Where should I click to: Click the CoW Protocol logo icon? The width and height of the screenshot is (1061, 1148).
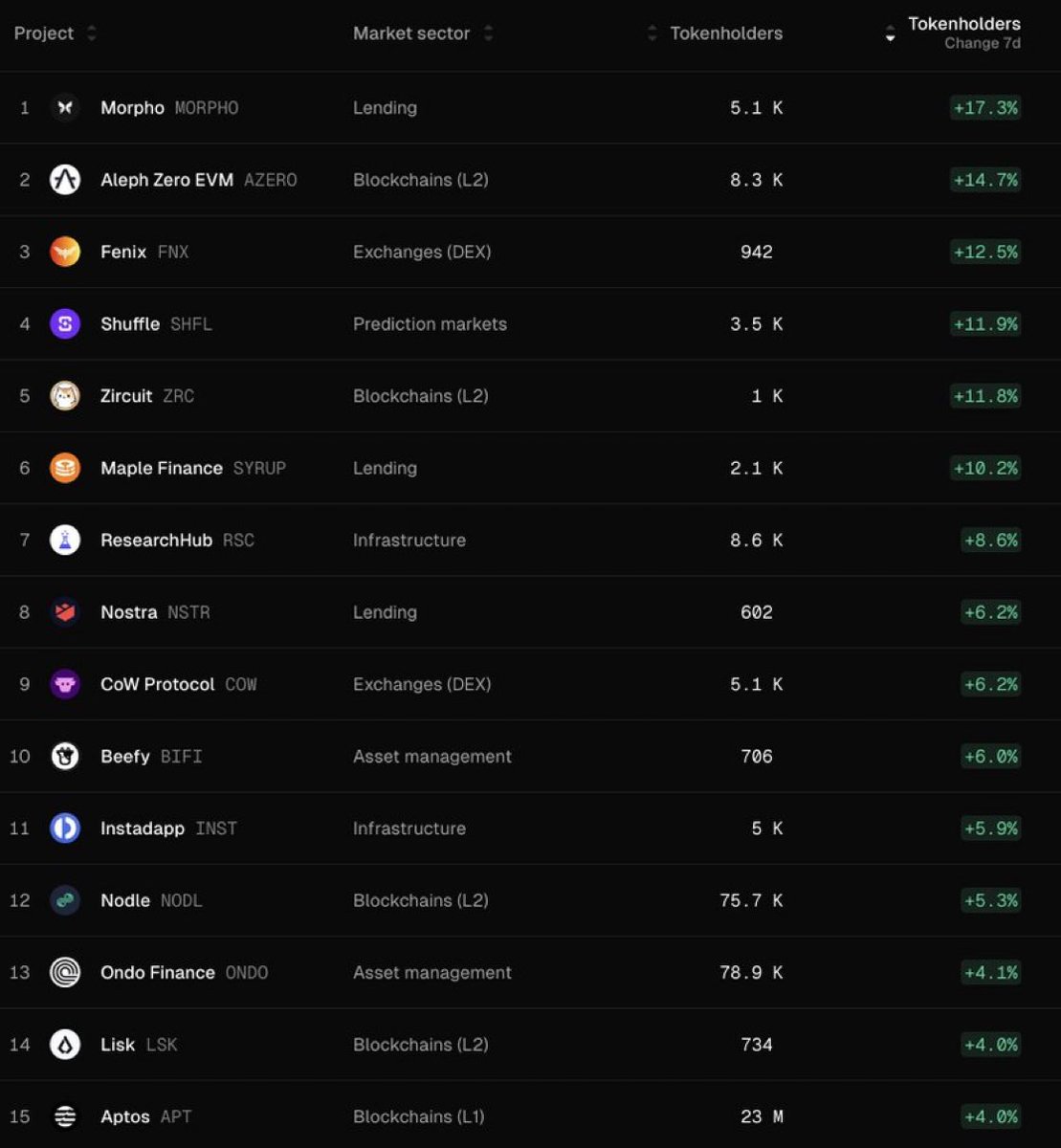coord(65,684)
